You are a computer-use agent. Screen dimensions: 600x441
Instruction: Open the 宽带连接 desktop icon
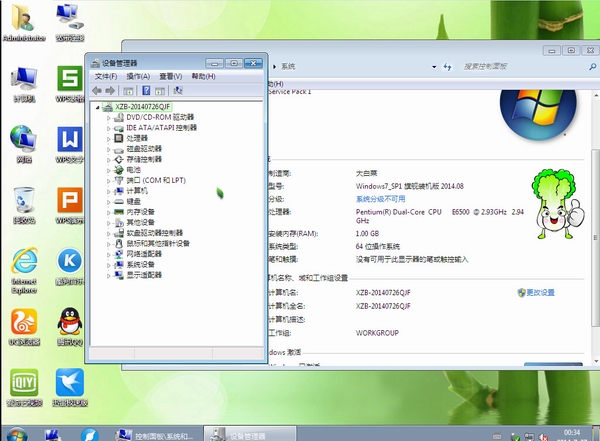pyautogui.click(x=70, y=22)
